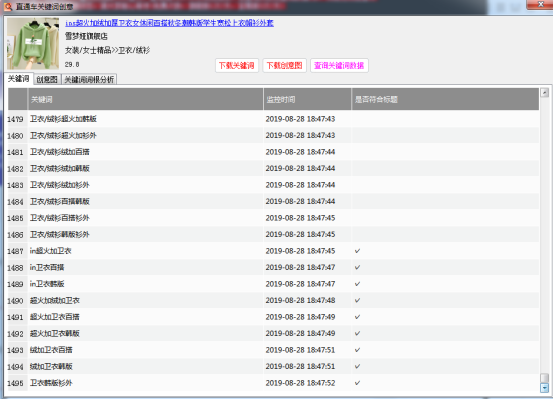The height and width of the screenshot is (399, 554).
Task: Click row number 1493
Action: coord(15,350)
